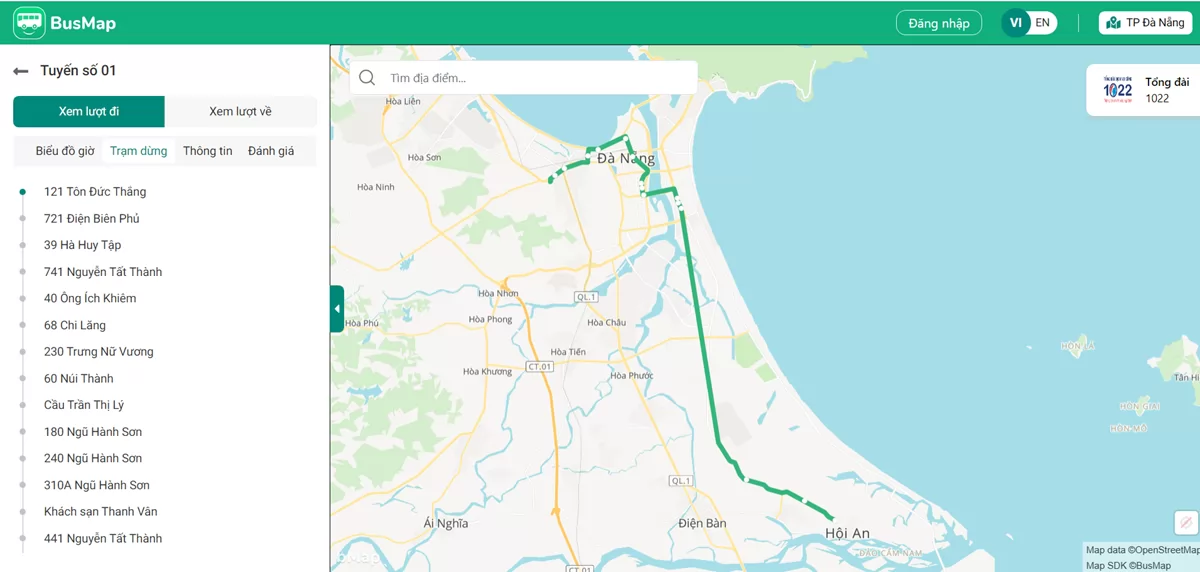Image resolution: width=1200 pixels, height=572 pixels.
Task: Open the Thông tin tab
Action: 208,151
